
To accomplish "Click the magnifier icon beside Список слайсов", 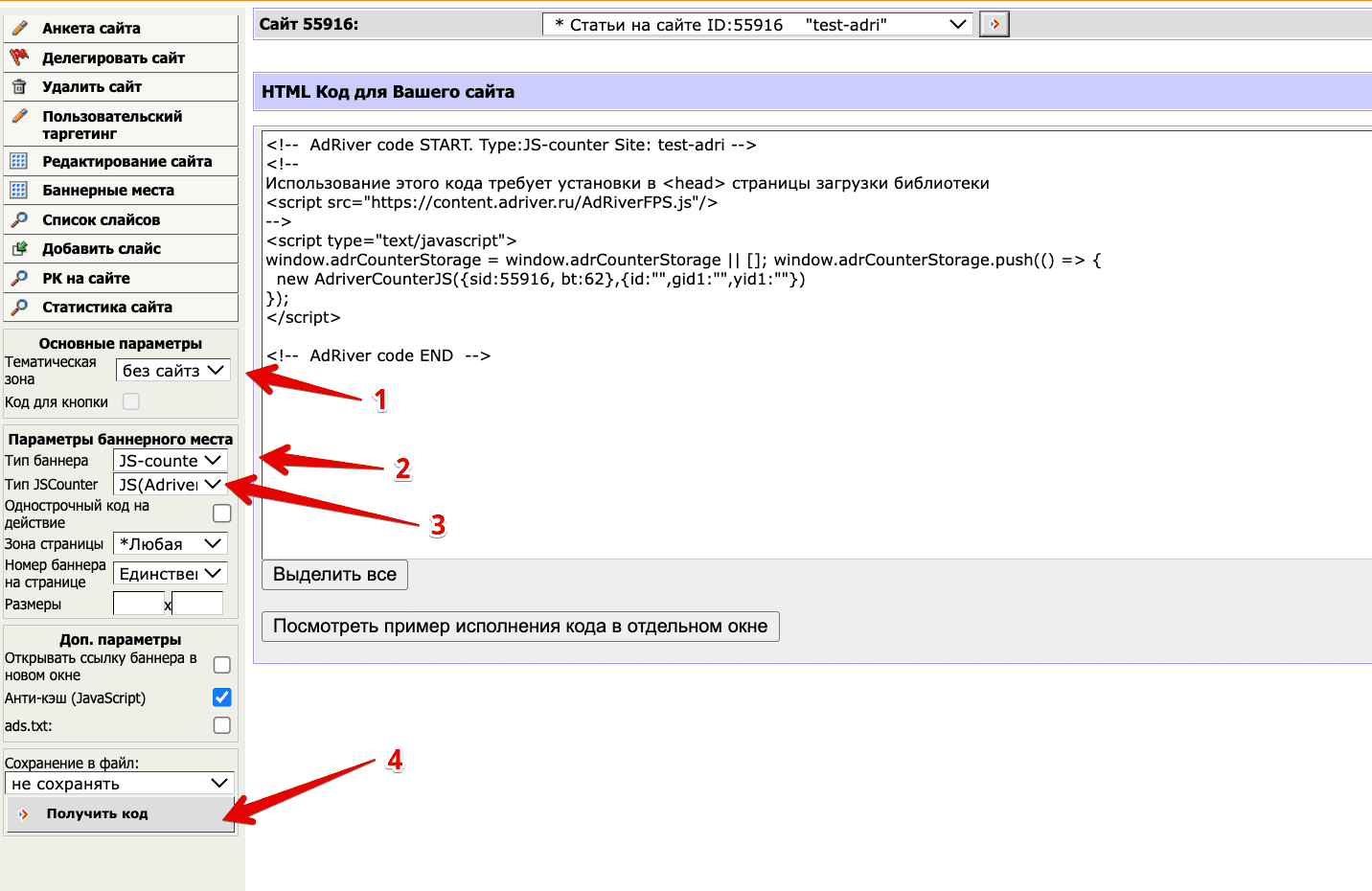I will click(x=19, y=219).
